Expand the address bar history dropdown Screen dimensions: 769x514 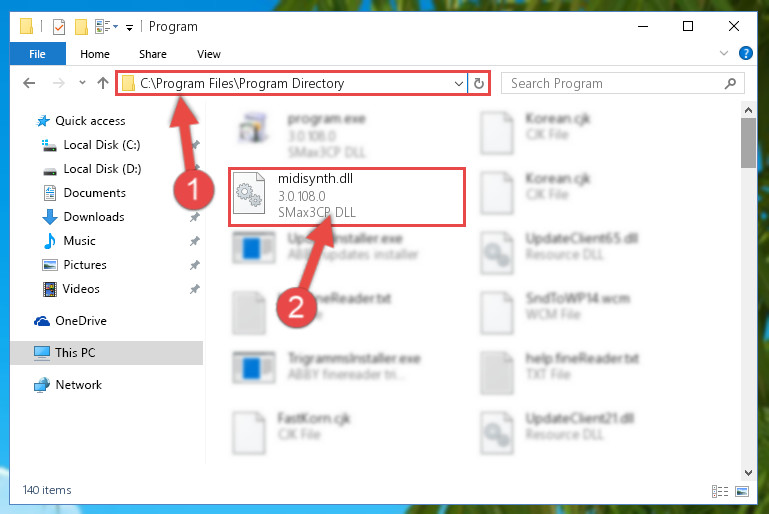point(459,83)
